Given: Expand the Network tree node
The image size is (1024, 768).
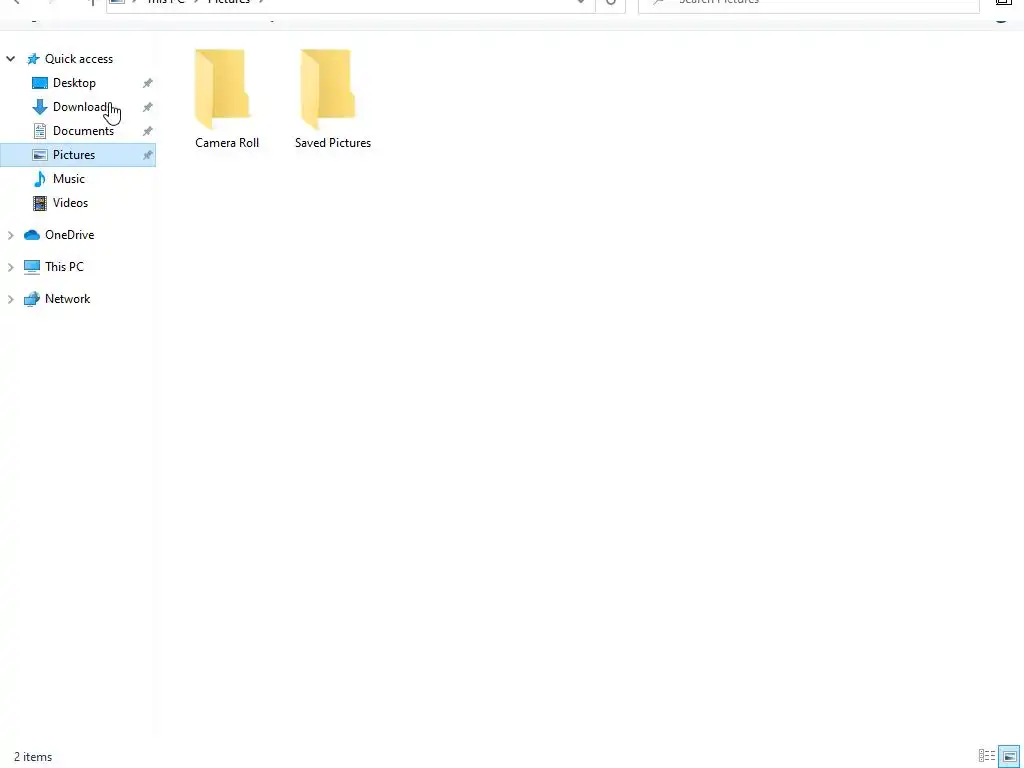Looking at the screenshot, I should click(10, 299).
